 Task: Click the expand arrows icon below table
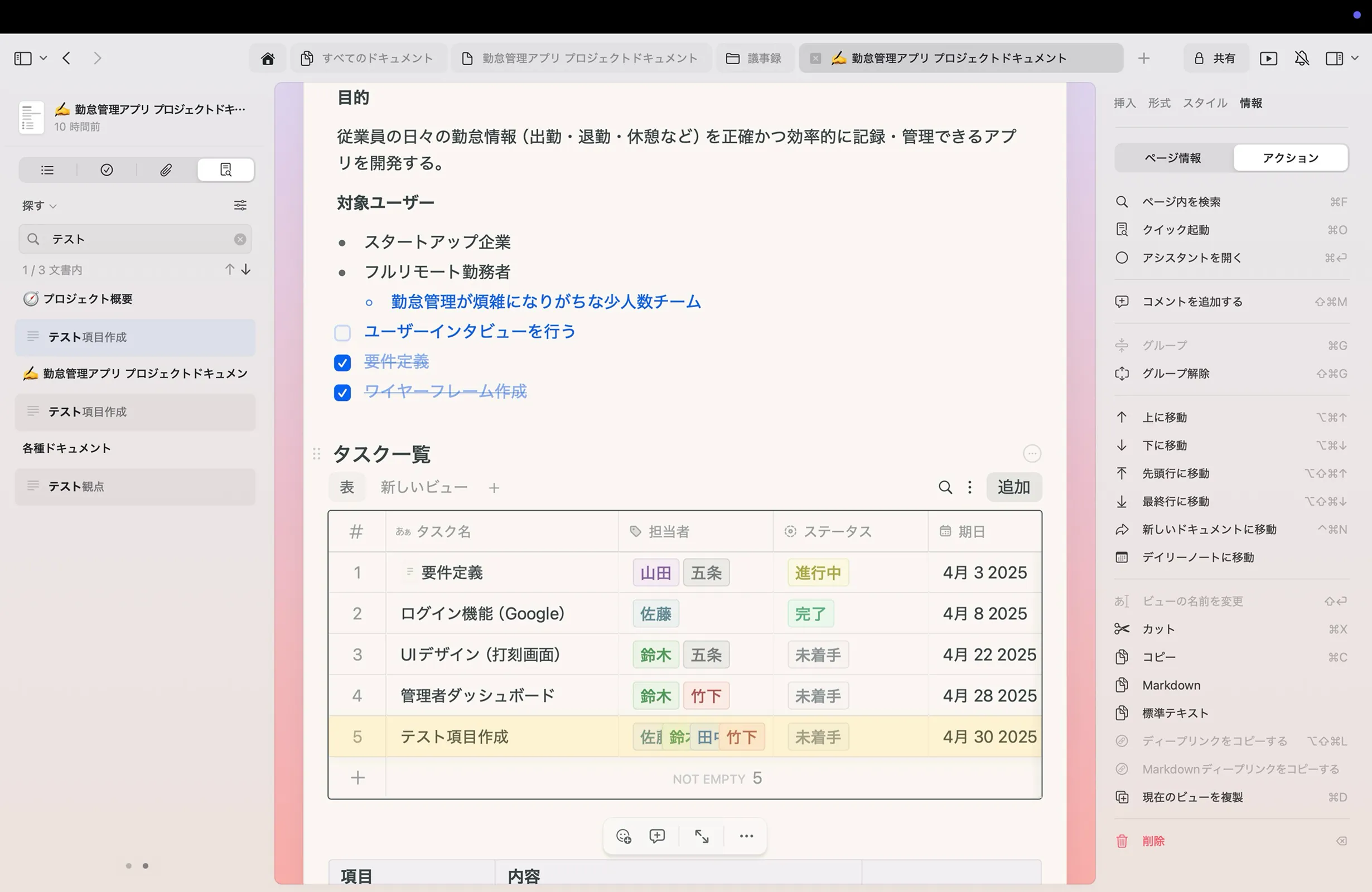[702, 836]
